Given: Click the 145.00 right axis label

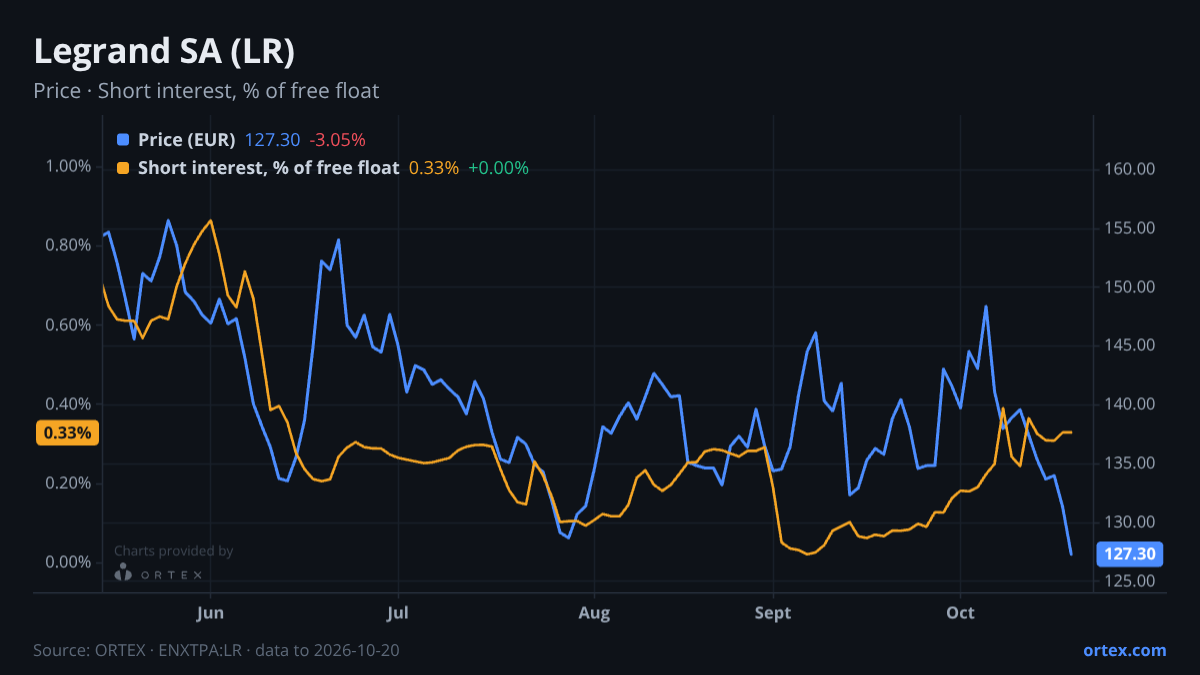Looking at the screenshot, I should click(x=1131, y=345).
